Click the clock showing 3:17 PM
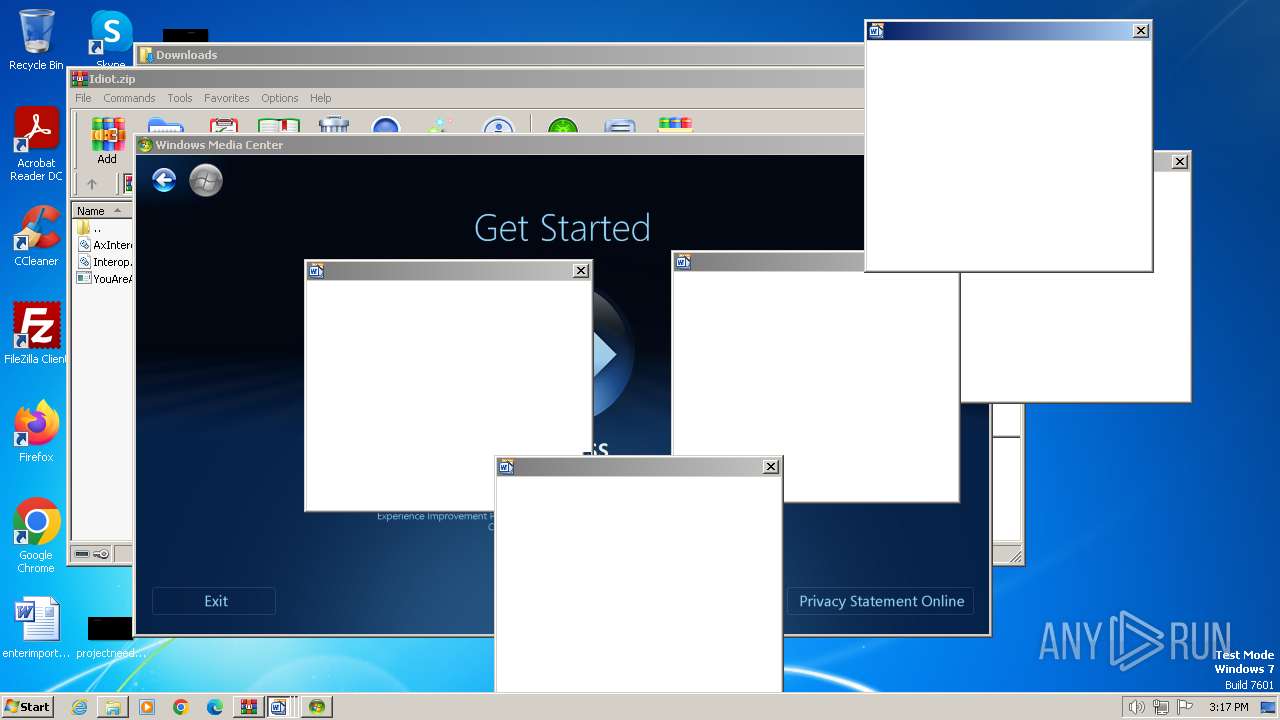The height and width of the screenshot is (720, 1280). [x=1228, y=707]
